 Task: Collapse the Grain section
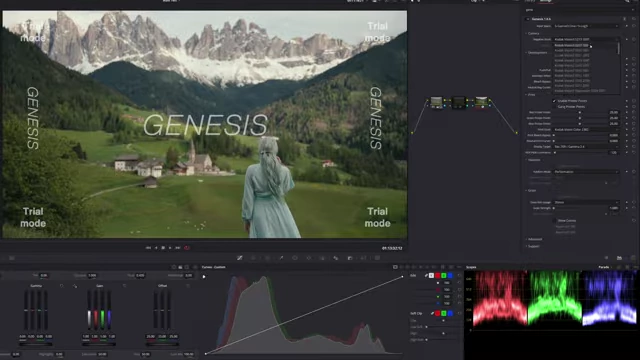531,191
